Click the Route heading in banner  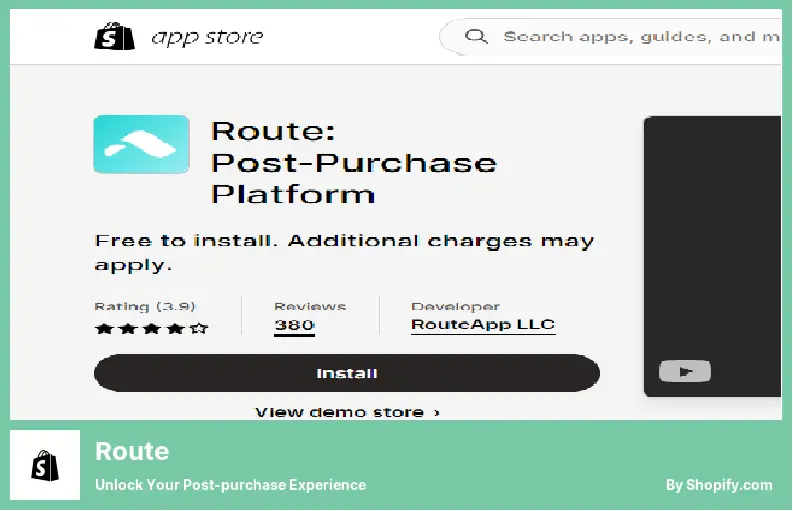[x=132, y=451]
